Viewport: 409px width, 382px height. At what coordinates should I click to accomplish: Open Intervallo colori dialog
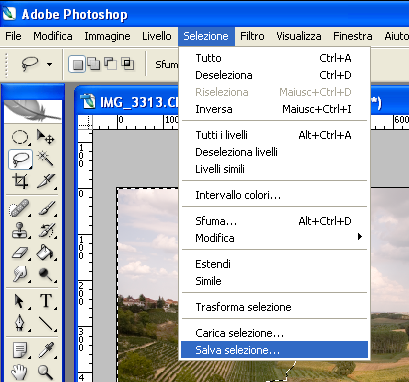274,195
